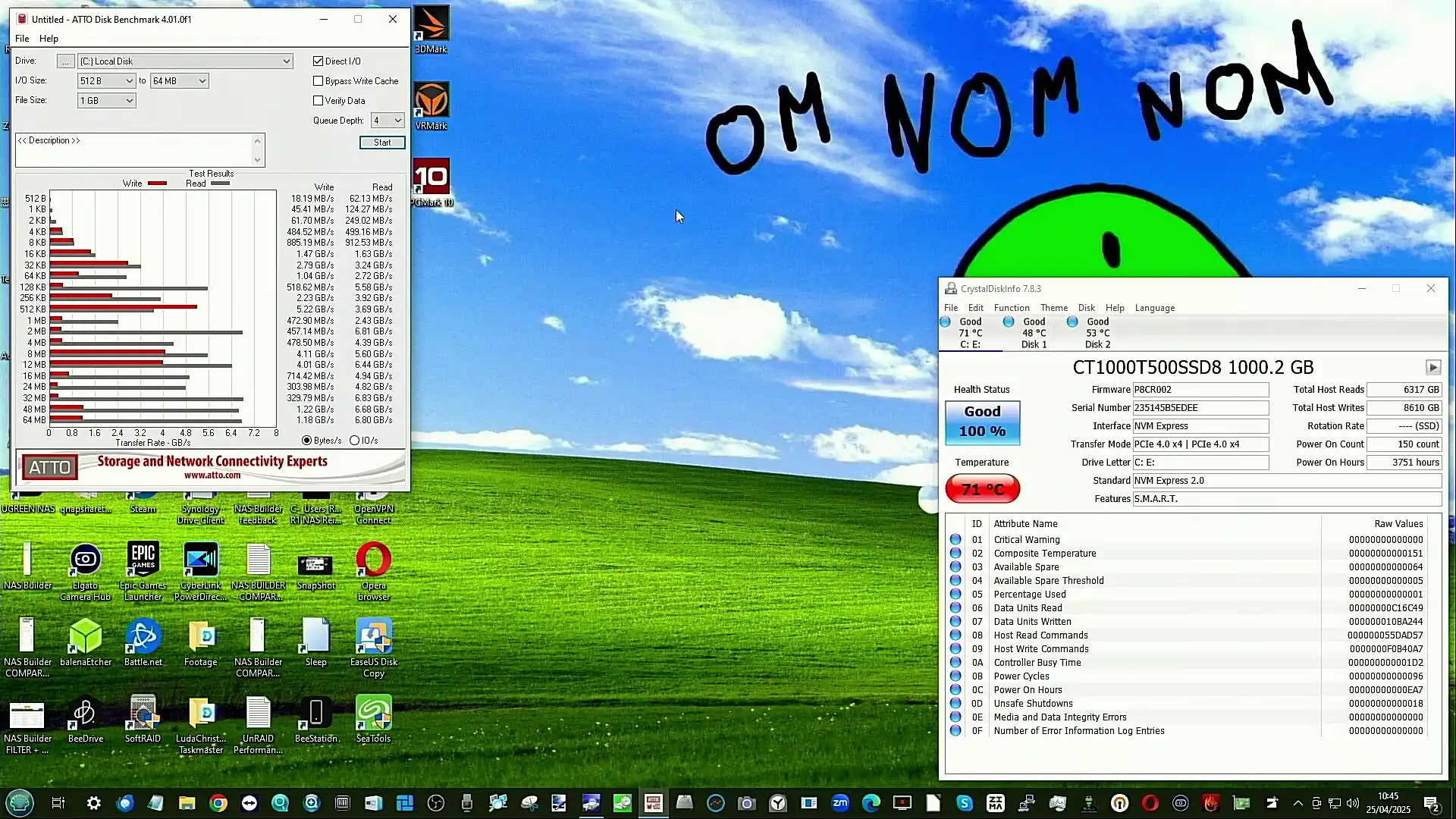This screenshot has height=819, width=1456.
Task: Select the Power On Hours attribute row
Action: pyautogui.click(x=1188, y=690)
